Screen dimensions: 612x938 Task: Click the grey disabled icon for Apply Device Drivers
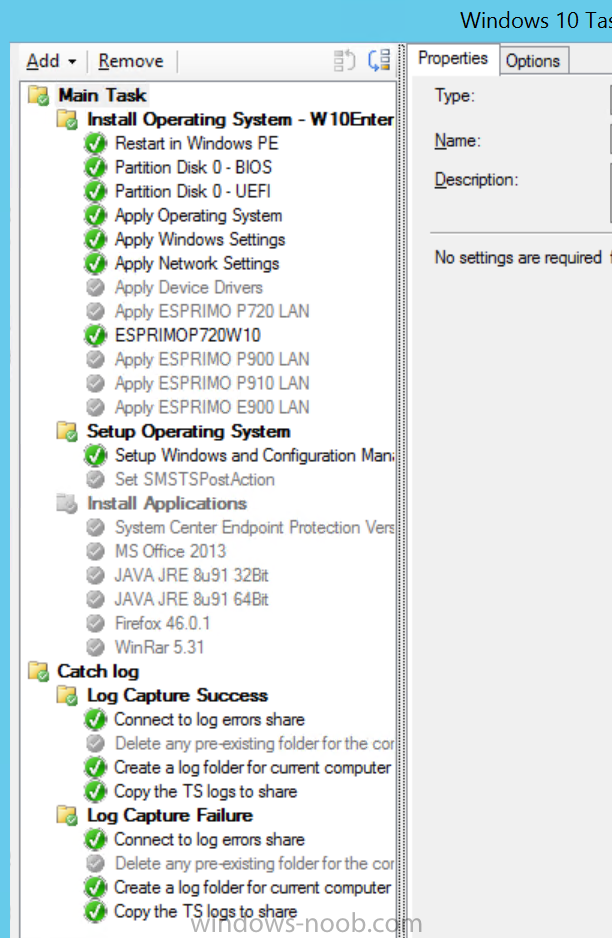96,287
